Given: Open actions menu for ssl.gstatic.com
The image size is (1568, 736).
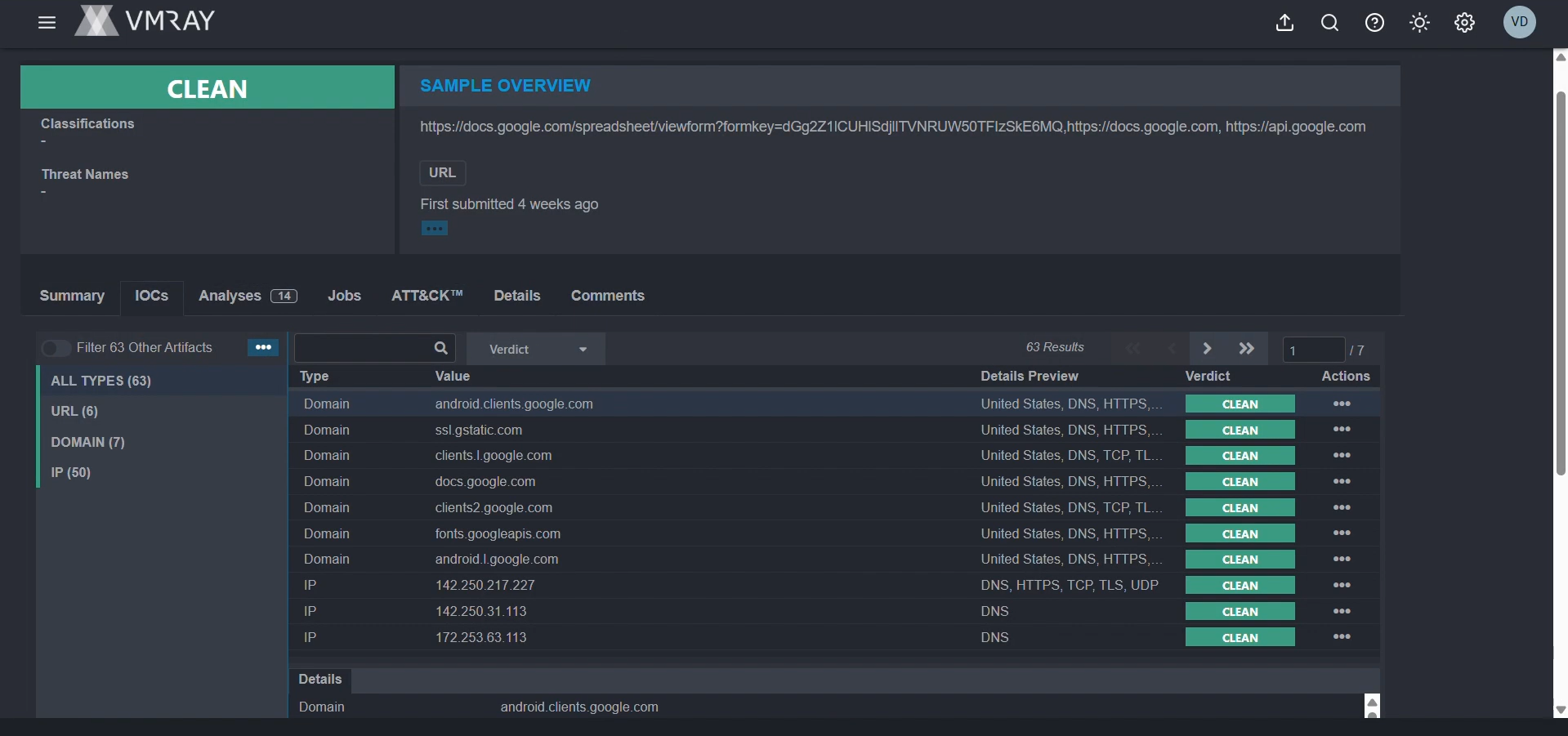Looking at the screenshot, I should [1342, 430].
